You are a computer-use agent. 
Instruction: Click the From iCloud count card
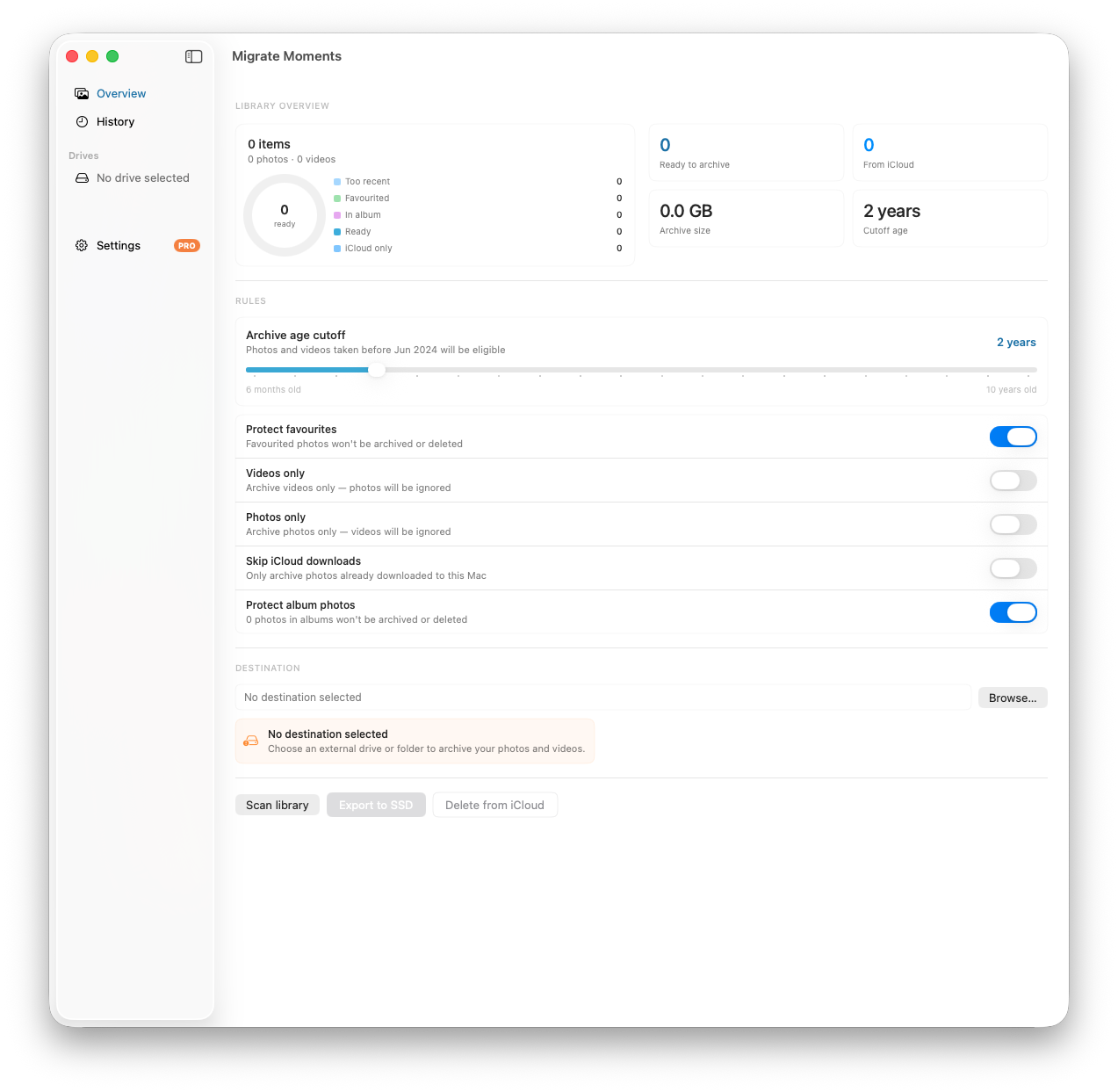click(x=950, y=153)
